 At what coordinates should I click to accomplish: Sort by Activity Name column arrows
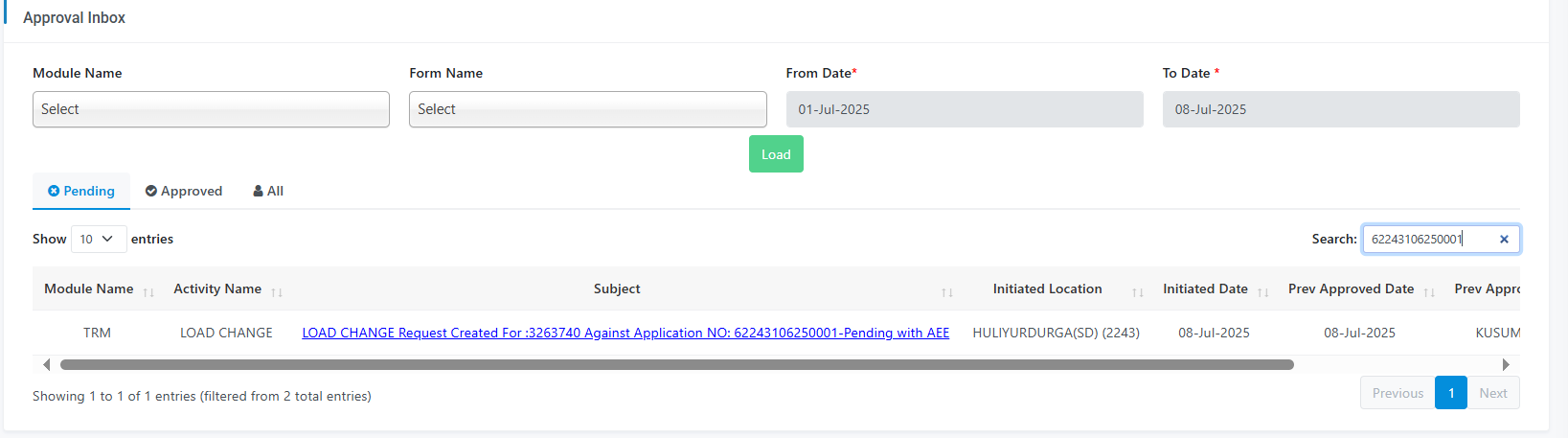tap(277, 292)
